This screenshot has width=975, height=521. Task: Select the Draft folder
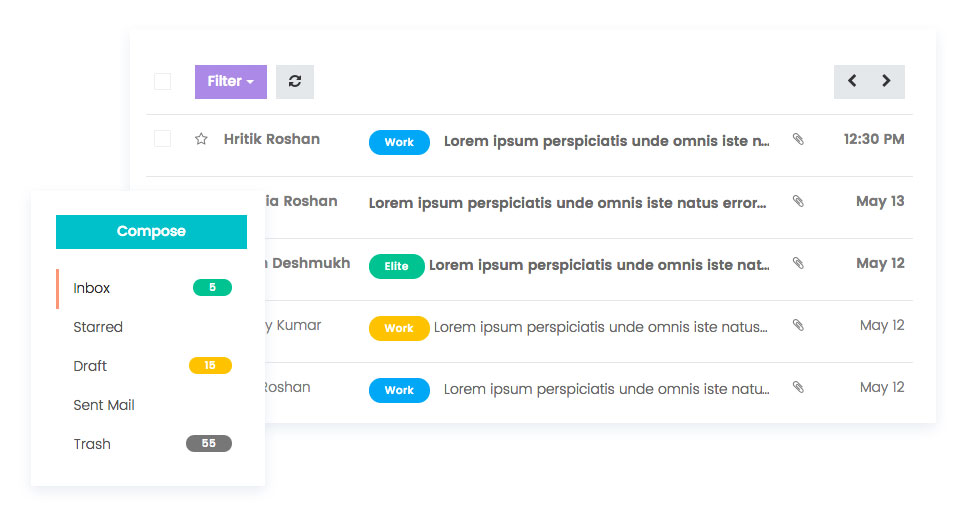pos(90,366)
